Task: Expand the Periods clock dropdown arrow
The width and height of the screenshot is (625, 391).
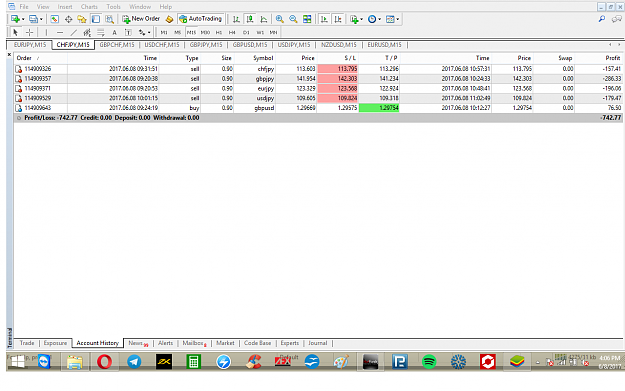Action: (x=379, y=19)
